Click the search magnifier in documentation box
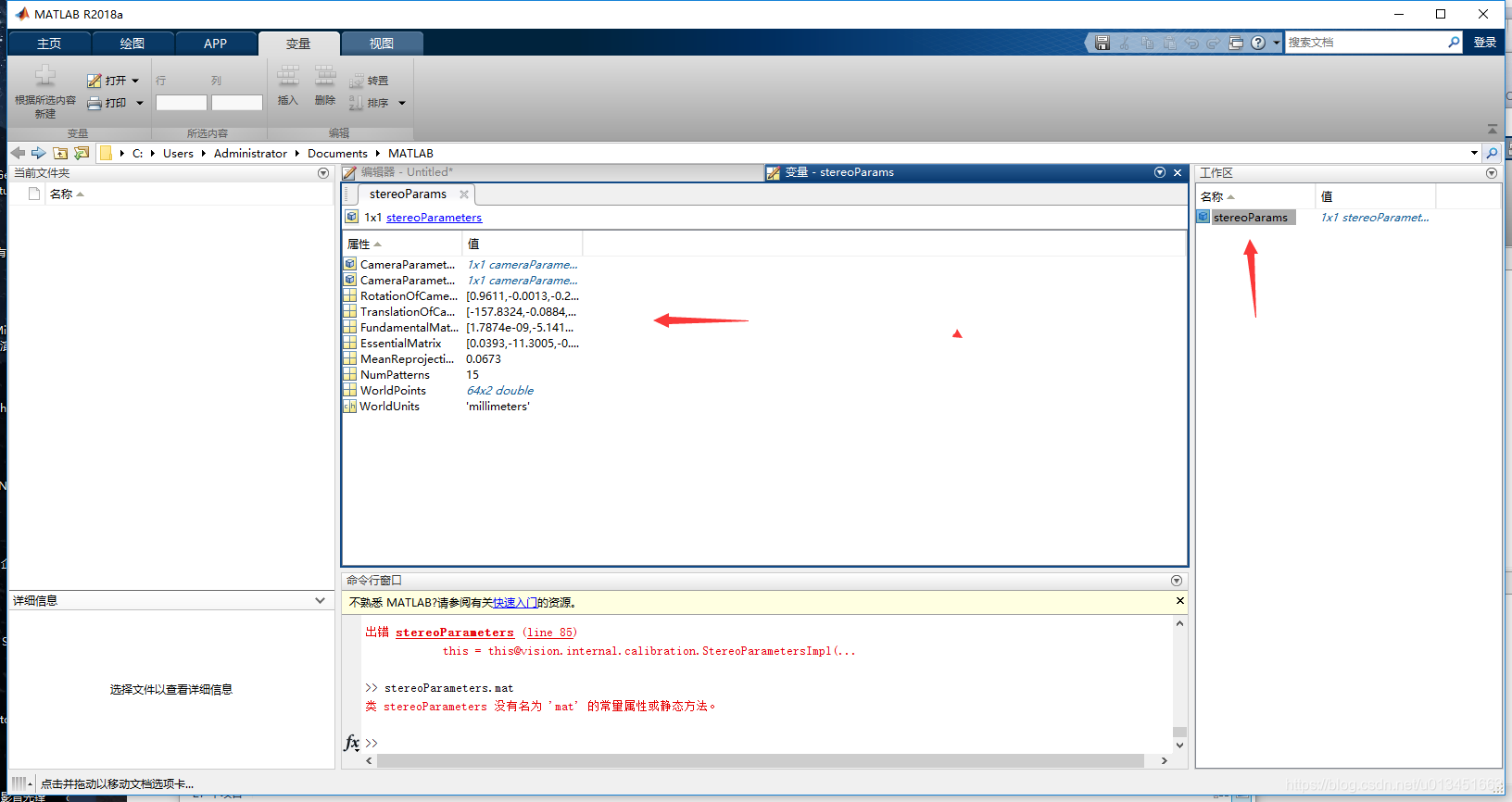 [x=1454, y=43]
